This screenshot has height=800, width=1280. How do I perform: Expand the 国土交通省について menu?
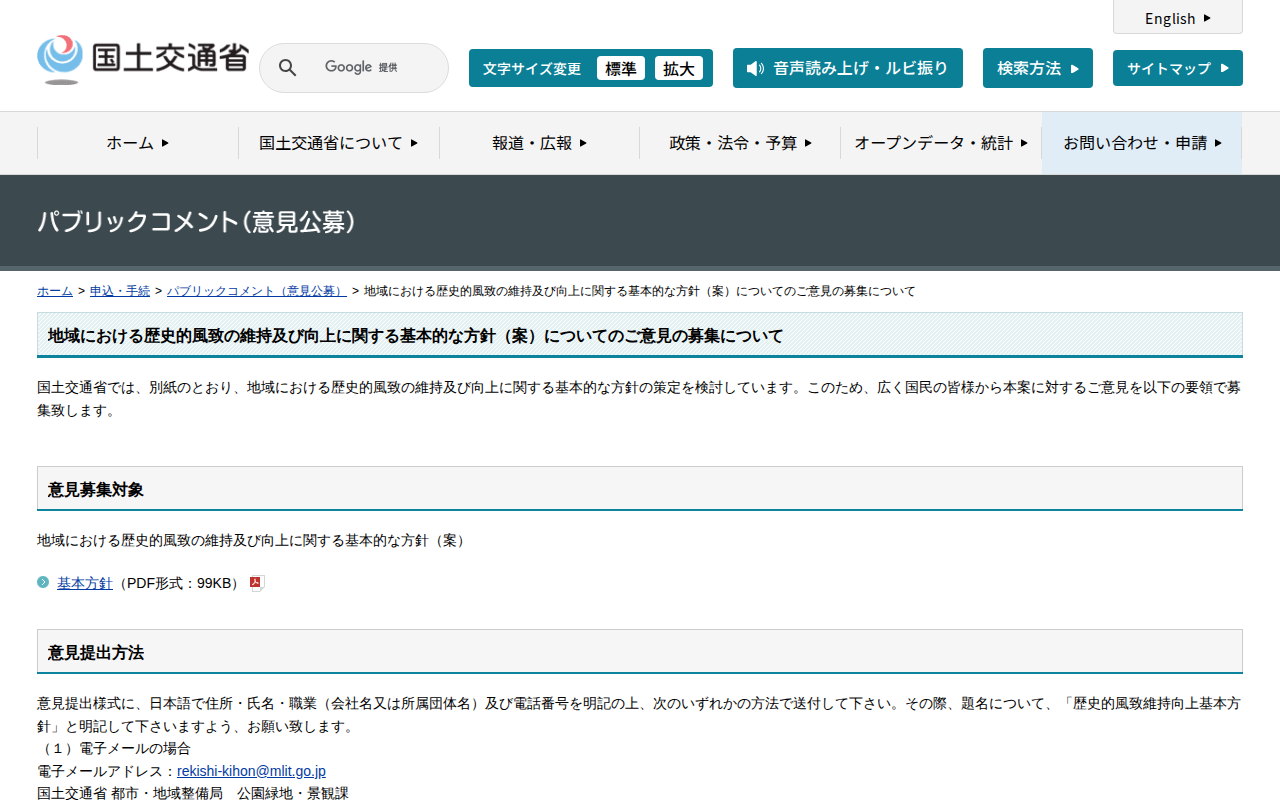[x=338, y=143]
